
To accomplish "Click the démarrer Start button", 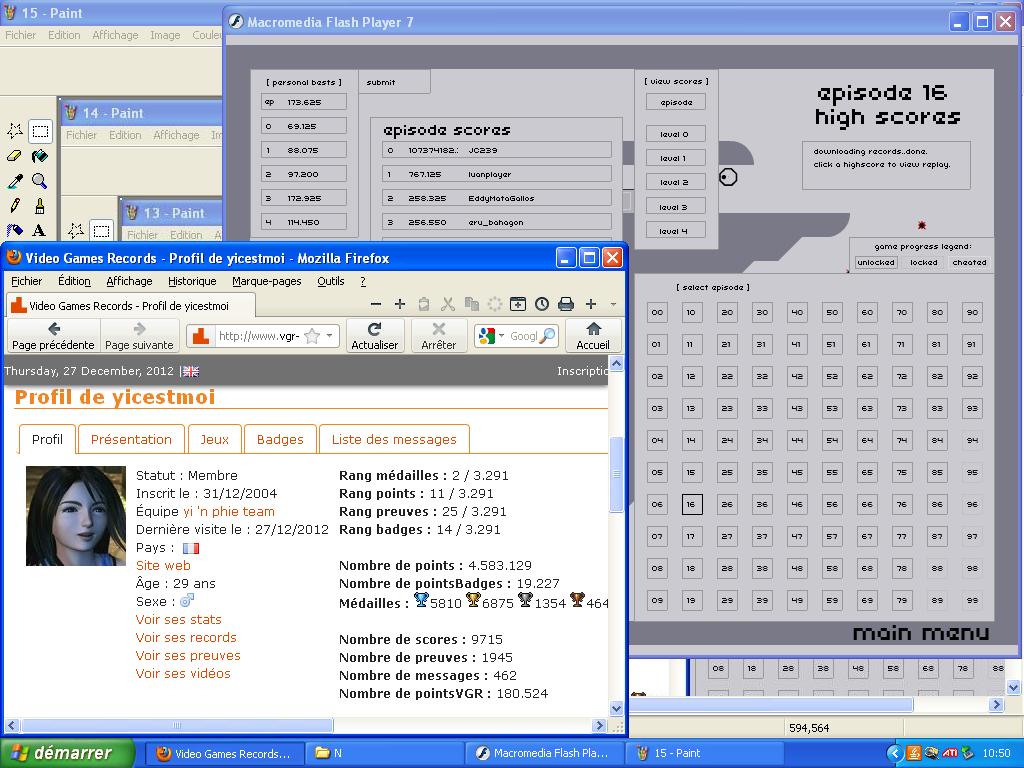I will click(x=68, y=753).
